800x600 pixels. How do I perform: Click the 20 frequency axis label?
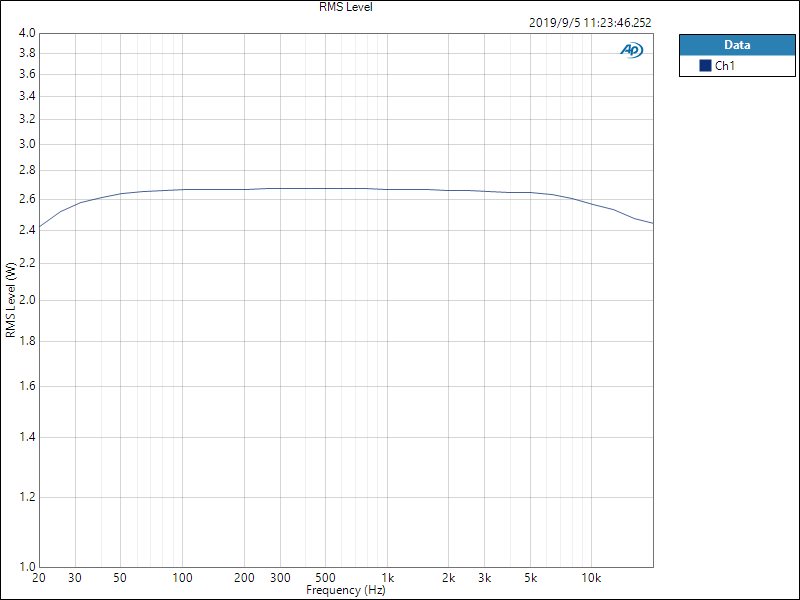(x=39, y=578)
